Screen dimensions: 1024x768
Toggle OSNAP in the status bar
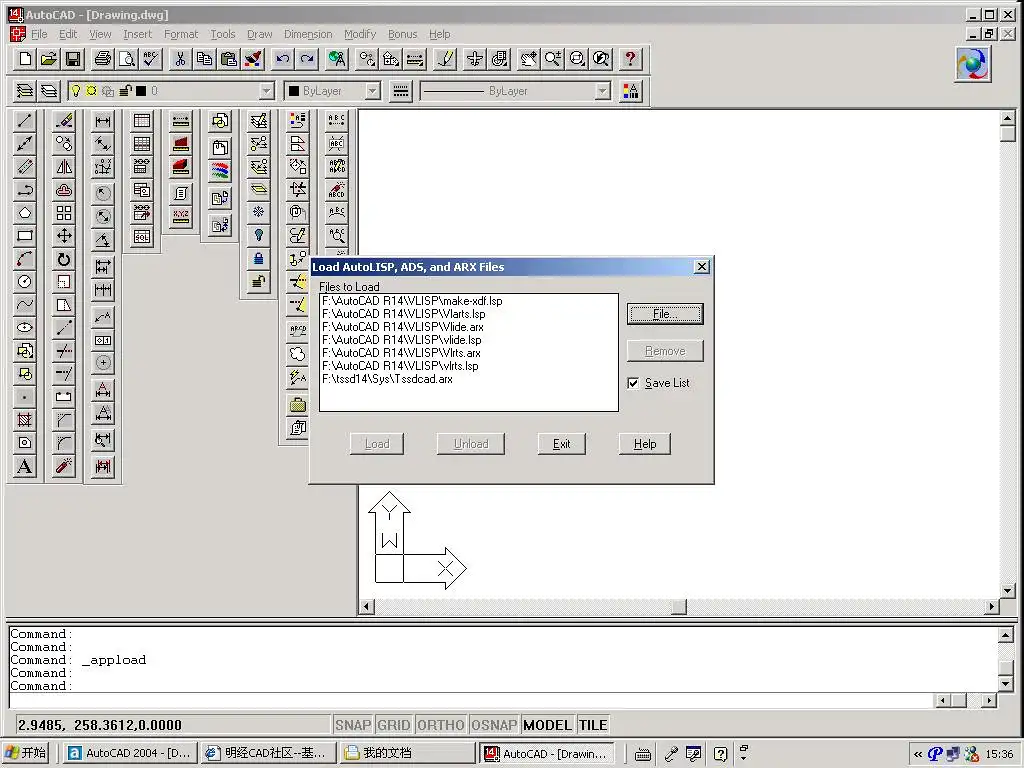point(494,725)
